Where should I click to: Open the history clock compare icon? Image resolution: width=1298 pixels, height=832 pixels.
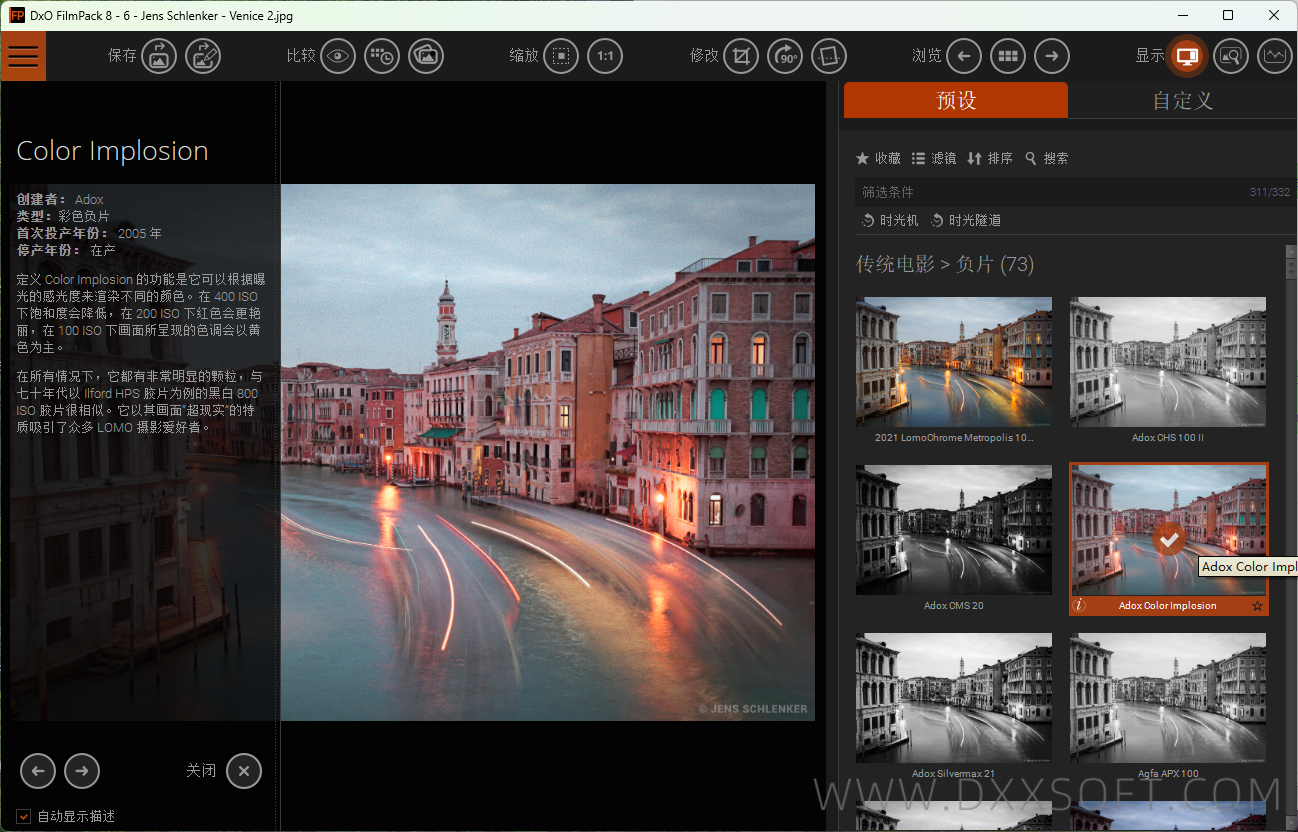click(382, 56)
